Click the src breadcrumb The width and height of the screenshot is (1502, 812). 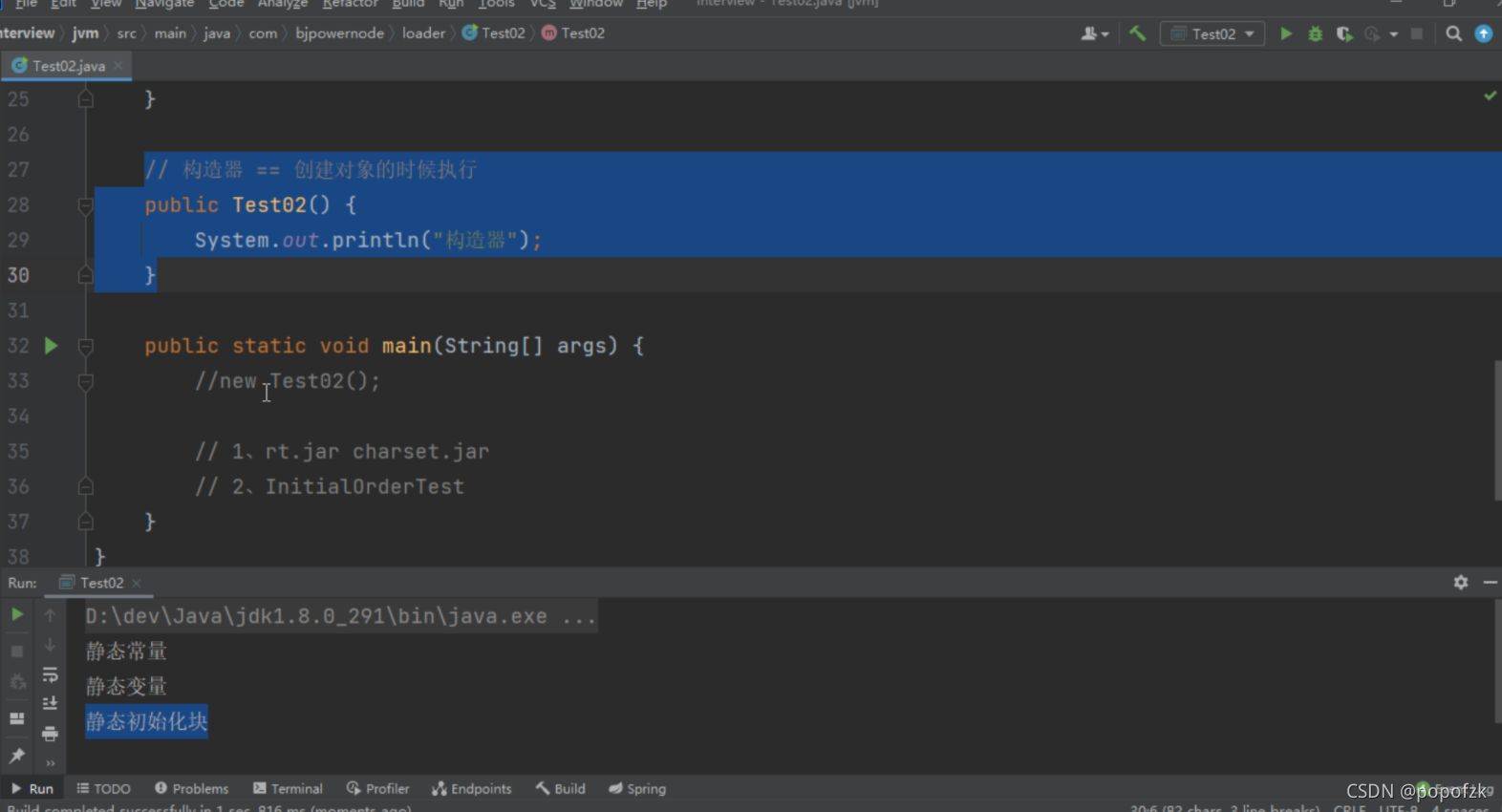point(126,33)
